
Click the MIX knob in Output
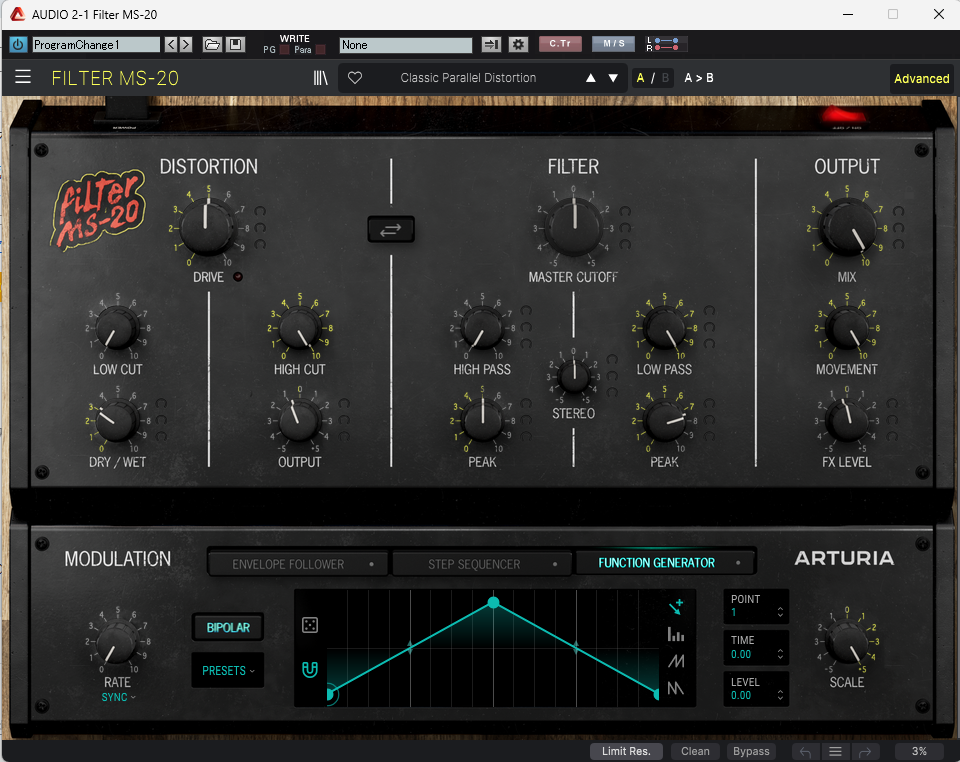click(x=848, y=228)
